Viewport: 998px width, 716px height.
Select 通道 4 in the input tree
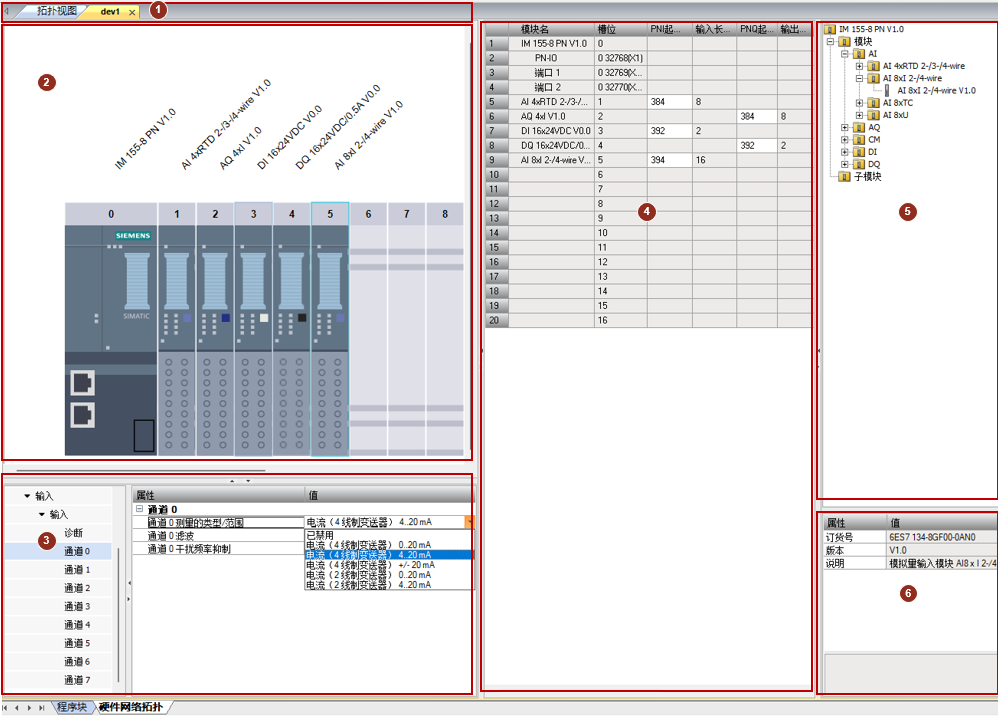[x=77, y=625]
